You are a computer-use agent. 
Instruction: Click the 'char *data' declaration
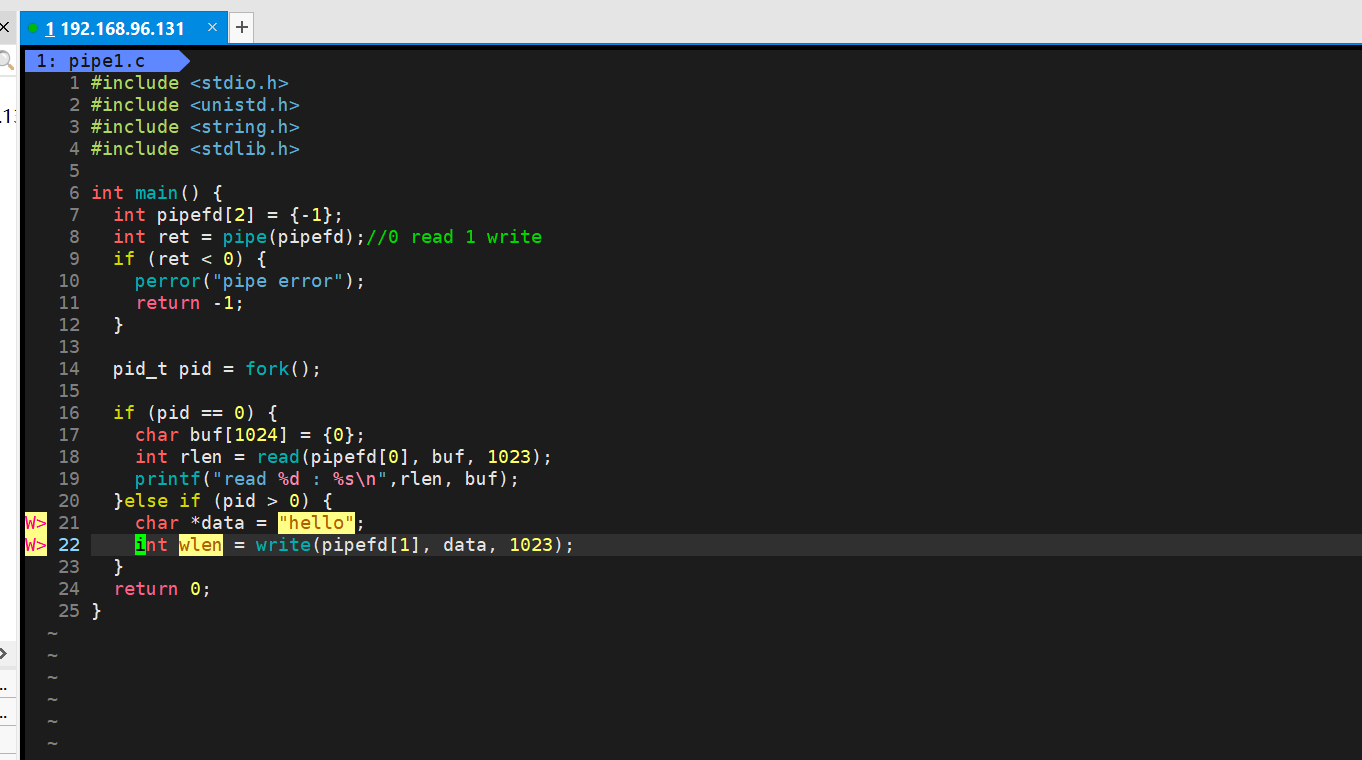click(x=189, y=523)
